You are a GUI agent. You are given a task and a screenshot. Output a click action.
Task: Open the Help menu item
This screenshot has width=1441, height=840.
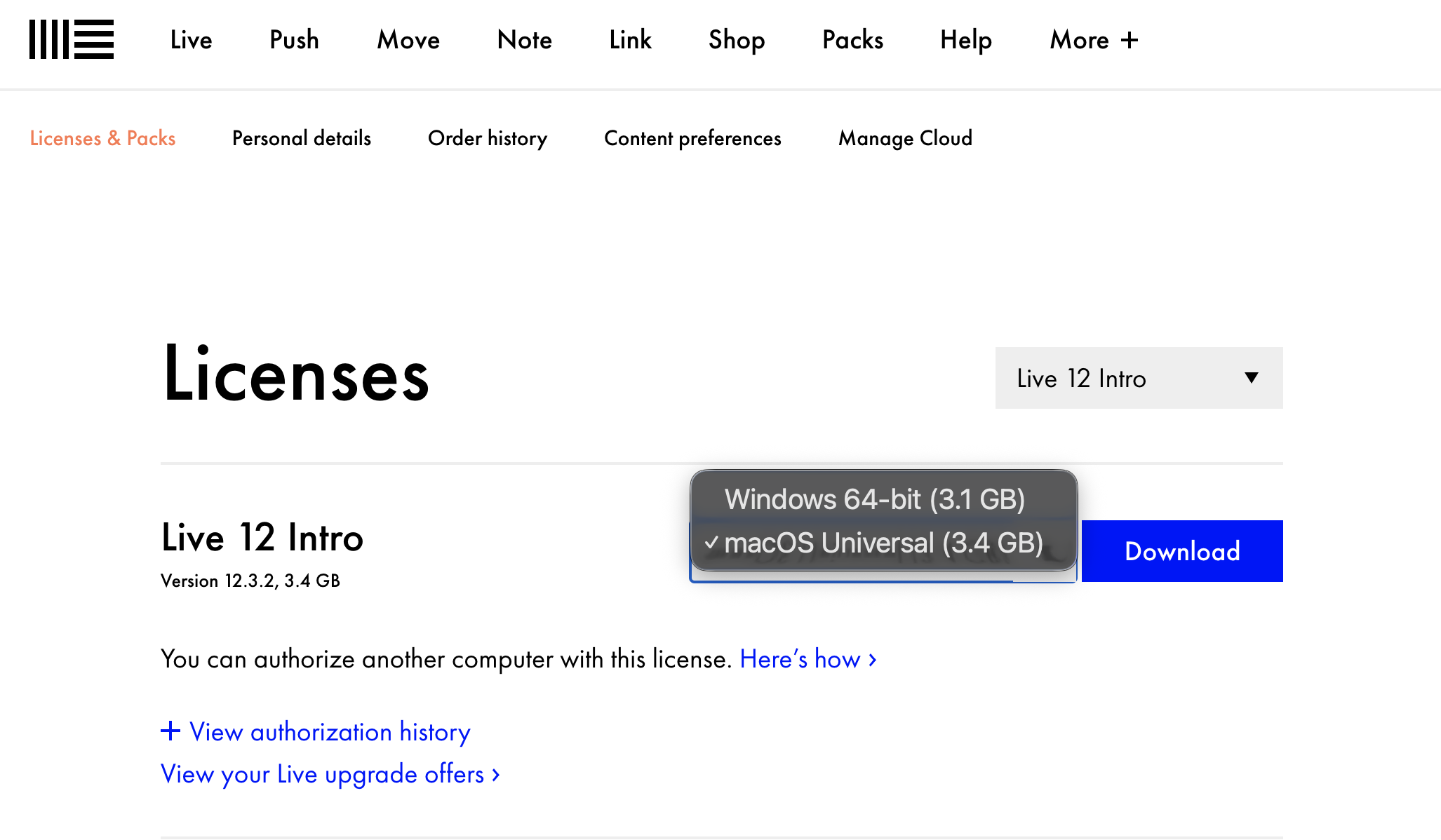pos(965,40)
